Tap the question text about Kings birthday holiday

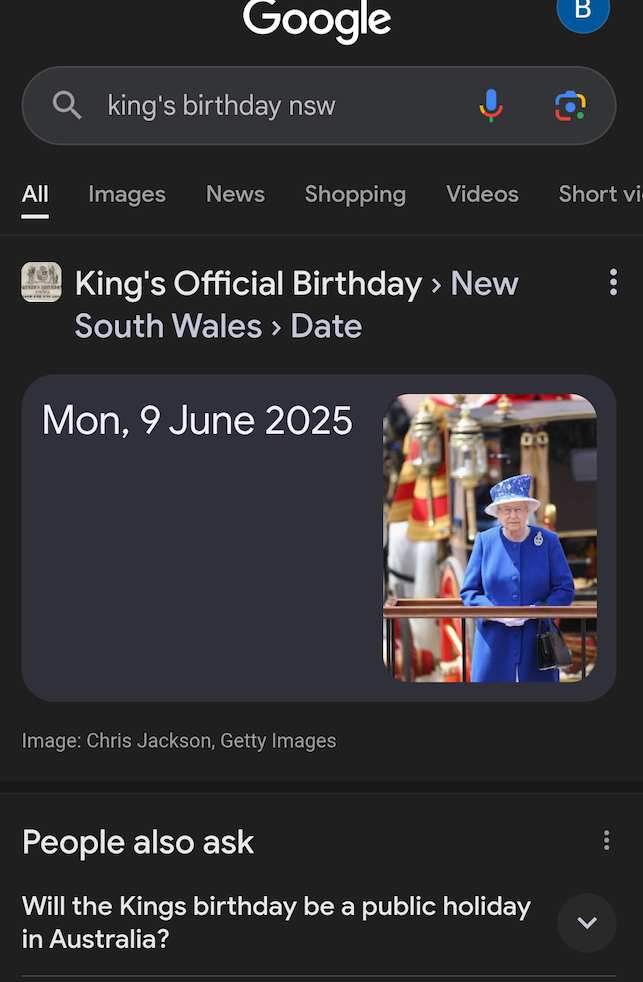(276, 922)
